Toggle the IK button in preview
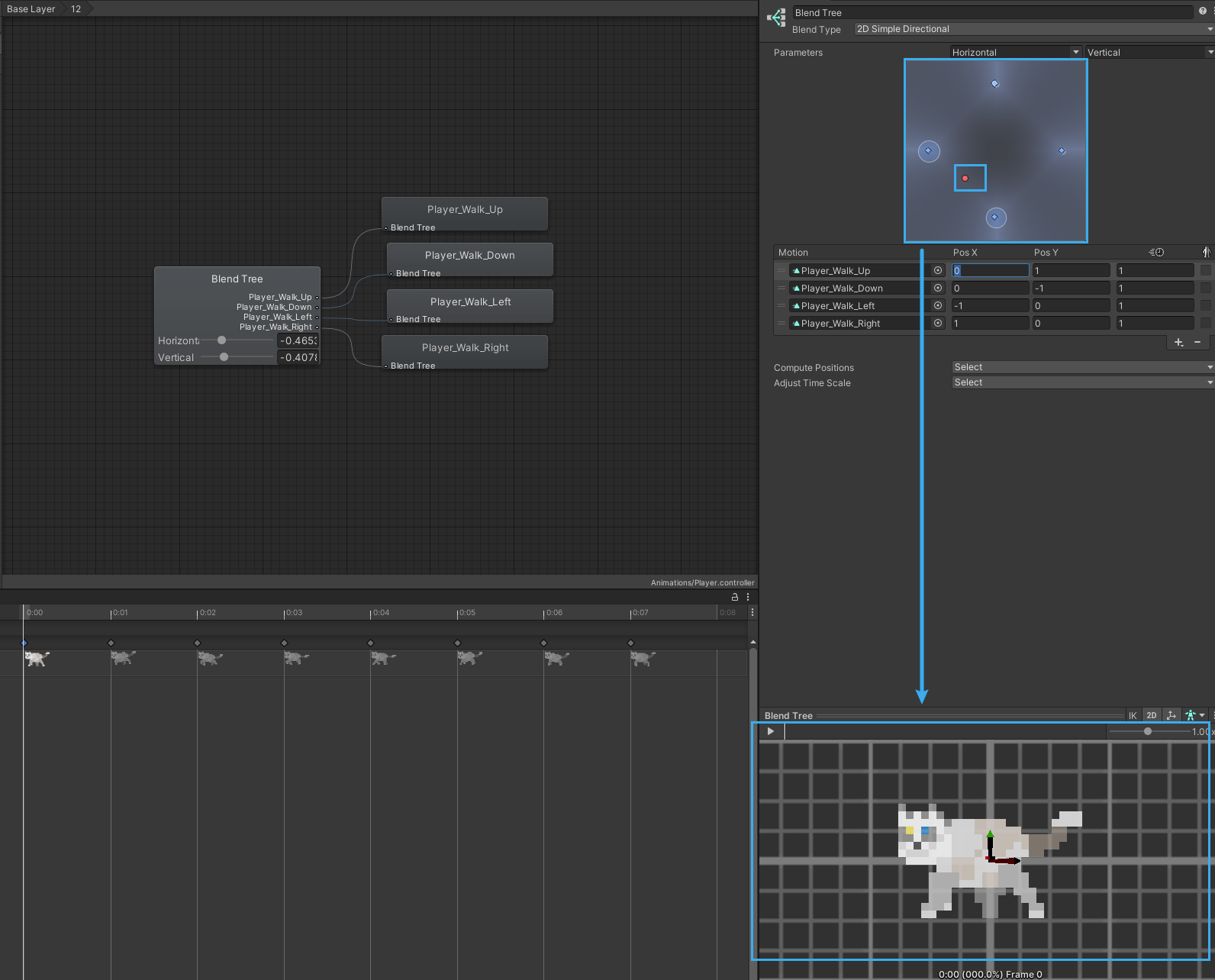 [x=1133, y=715]
